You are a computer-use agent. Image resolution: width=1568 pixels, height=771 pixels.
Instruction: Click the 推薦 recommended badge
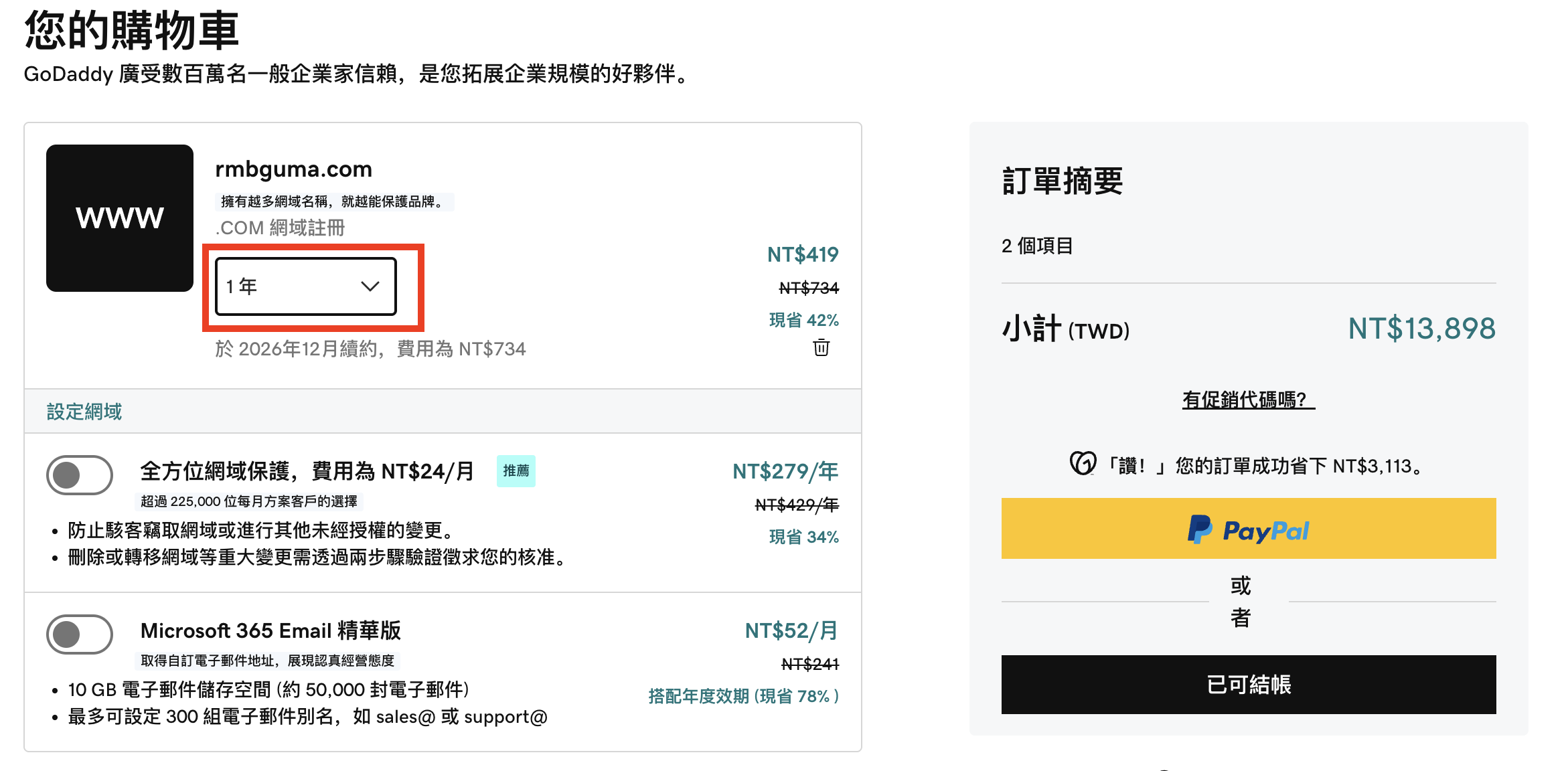[x=516, y=471]
